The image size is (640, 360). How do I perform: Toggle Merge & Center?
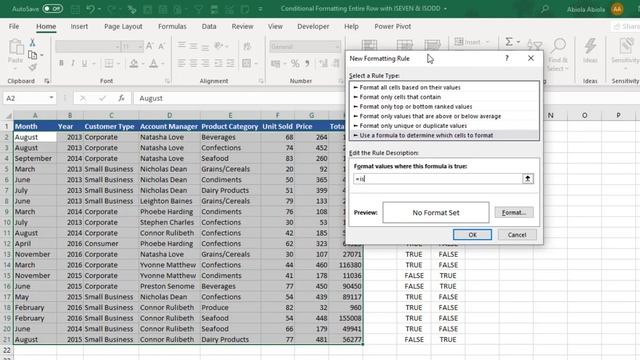(246, 63)
